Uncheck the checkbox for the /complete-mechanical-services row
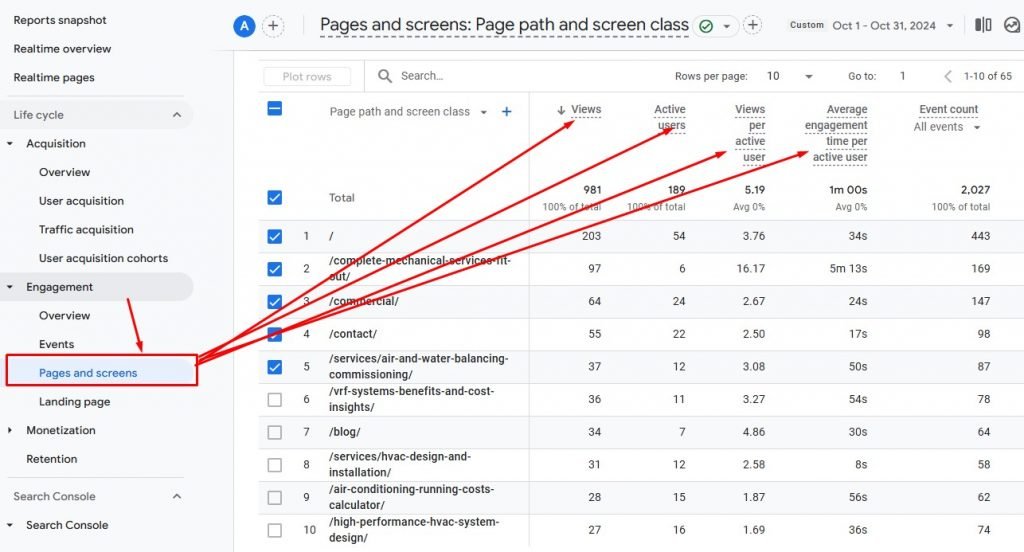The width and height of the screenshot is (1024, 552). tap(275, 269)
